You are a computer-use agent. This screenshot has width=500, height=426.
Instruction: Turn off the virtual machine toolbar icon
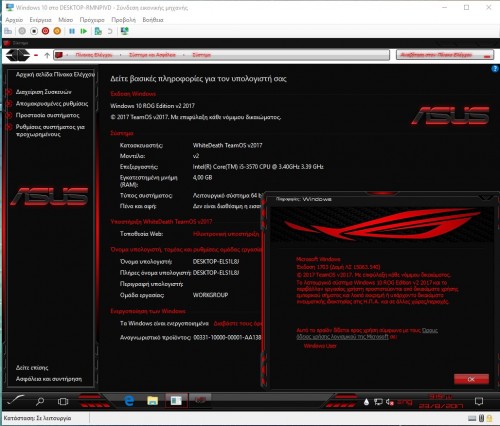34,31
